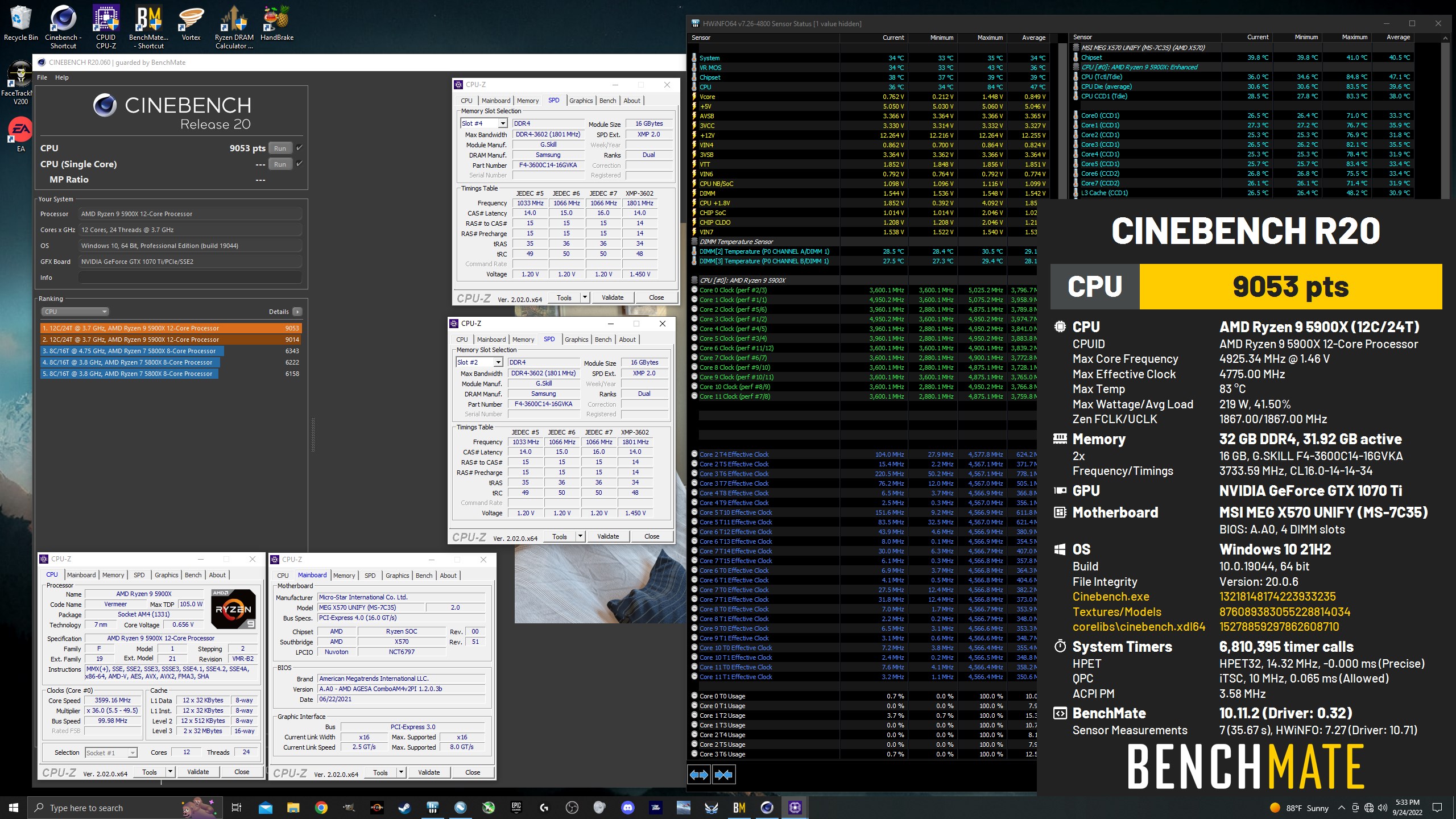The height and width of the screenshot is (819, 1456).
Task: Open the Cinebench taskbar icon
Action: [x=767, y=808]
